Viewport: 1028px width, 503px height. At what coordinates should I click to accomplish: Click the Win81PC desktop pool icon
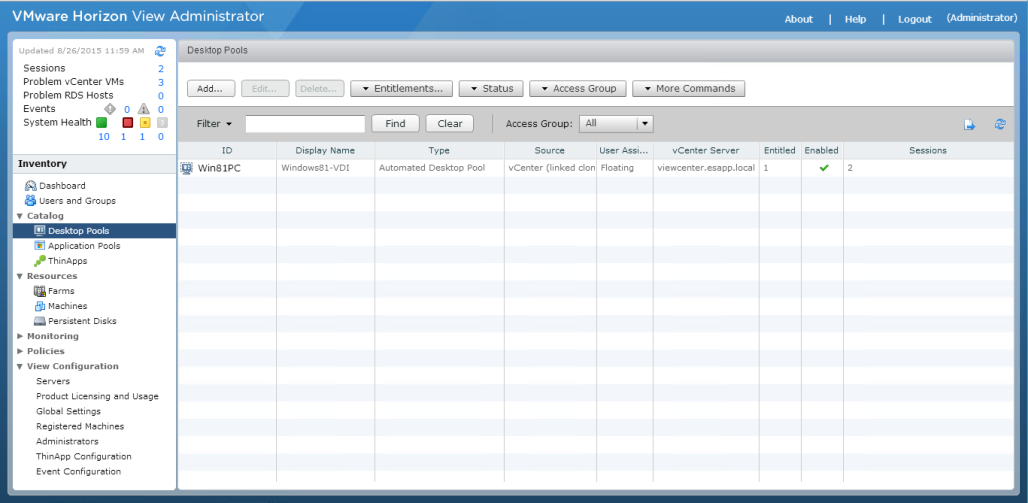click(186, 169)
